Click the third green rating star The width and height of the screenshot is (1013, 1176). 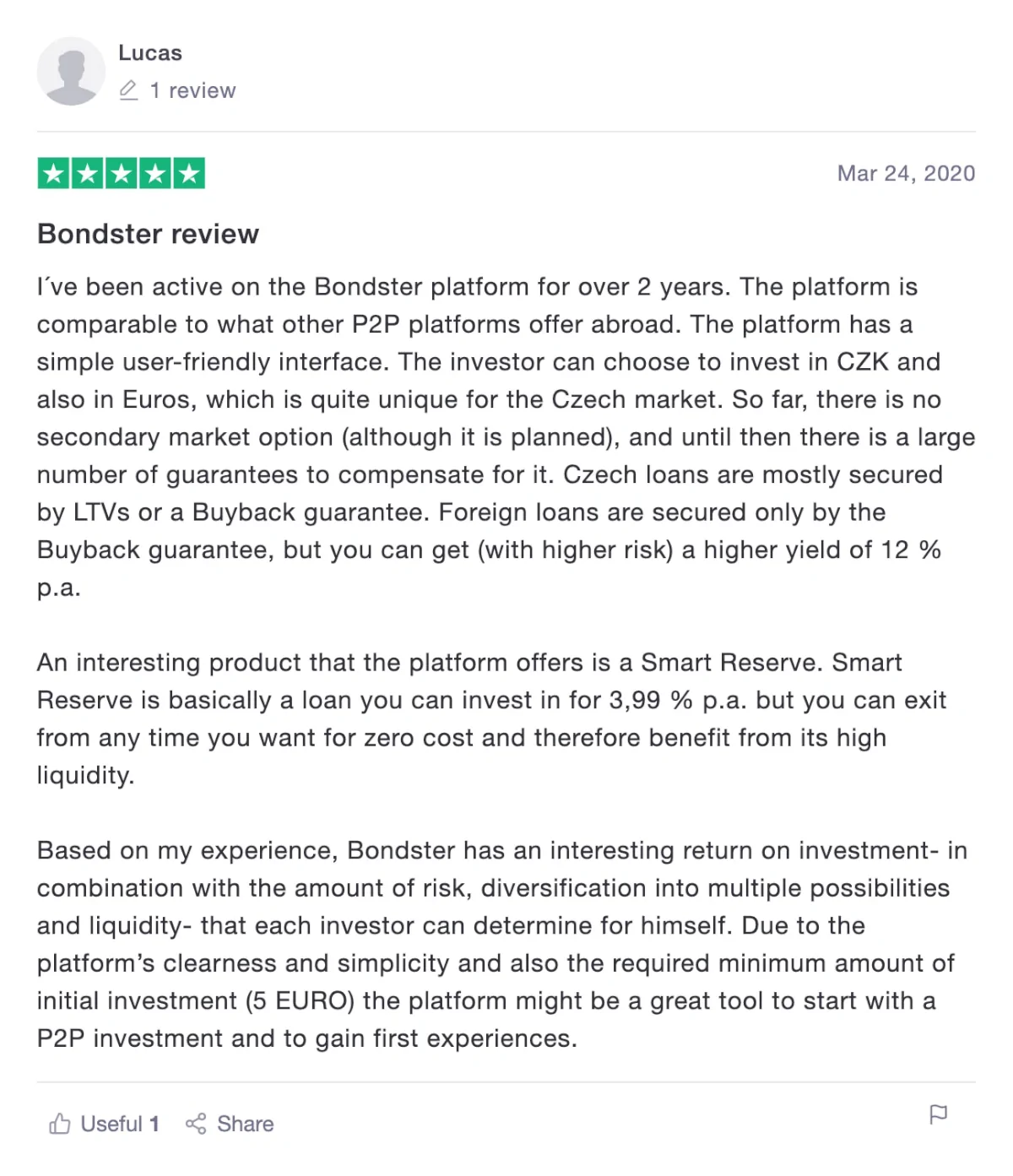pos(122,174)
